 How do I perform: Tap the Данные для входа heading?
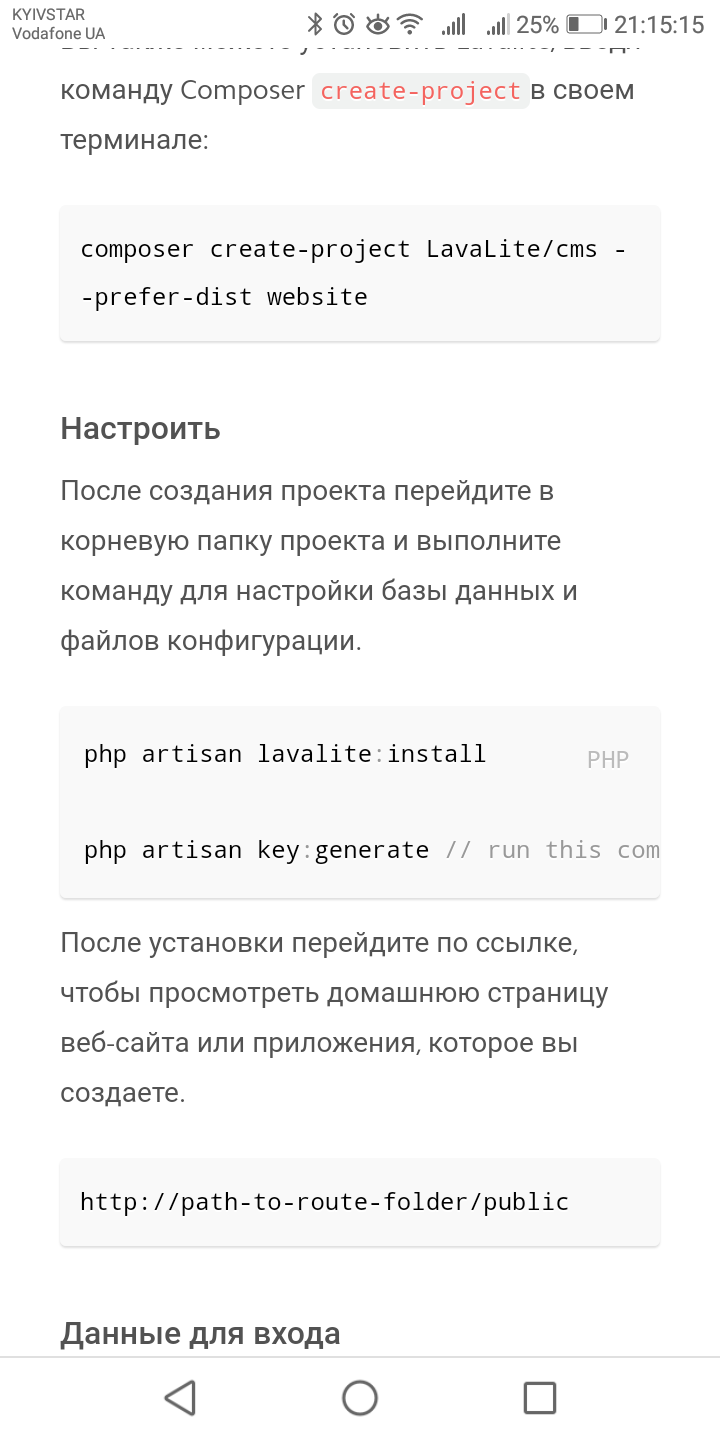point(200,1333)
